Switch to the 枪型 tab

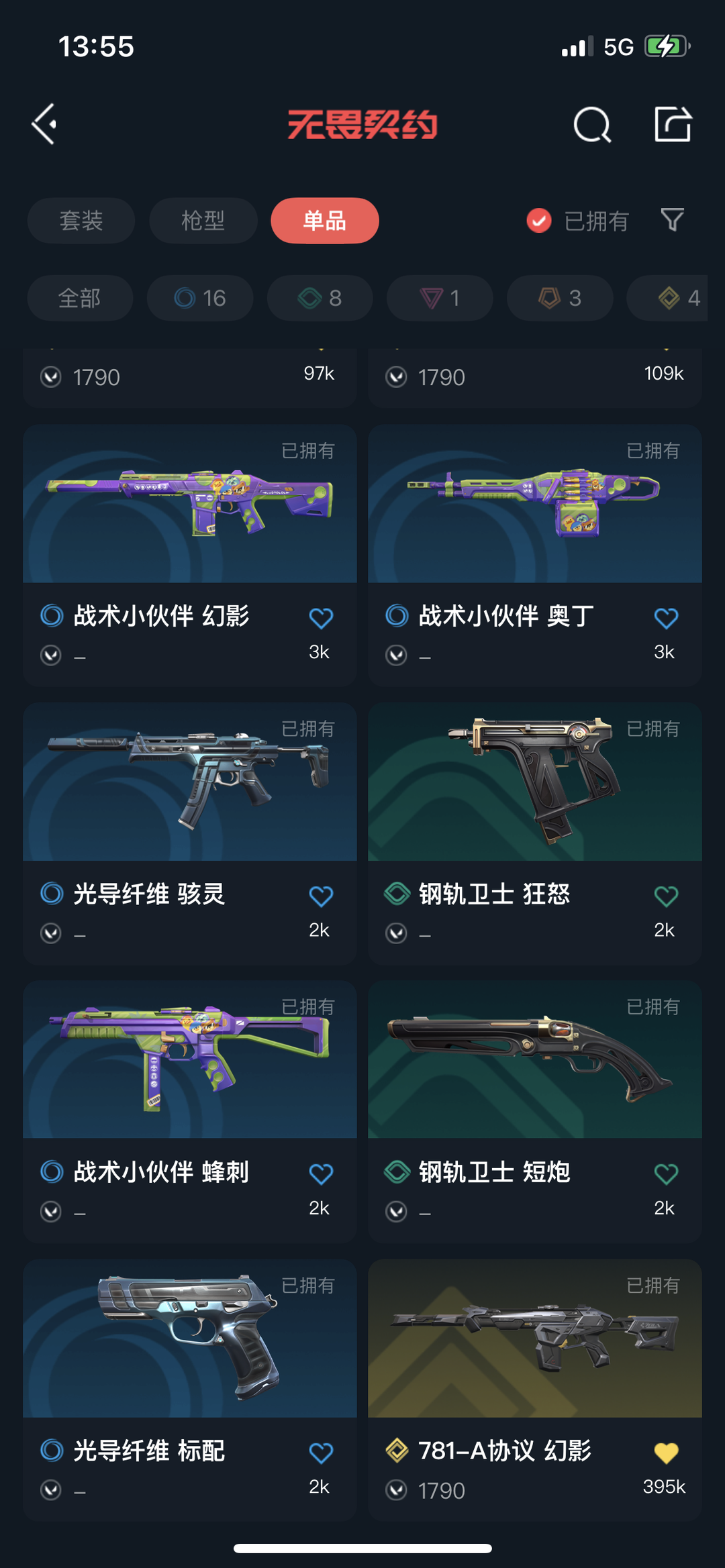click(203, 220)
